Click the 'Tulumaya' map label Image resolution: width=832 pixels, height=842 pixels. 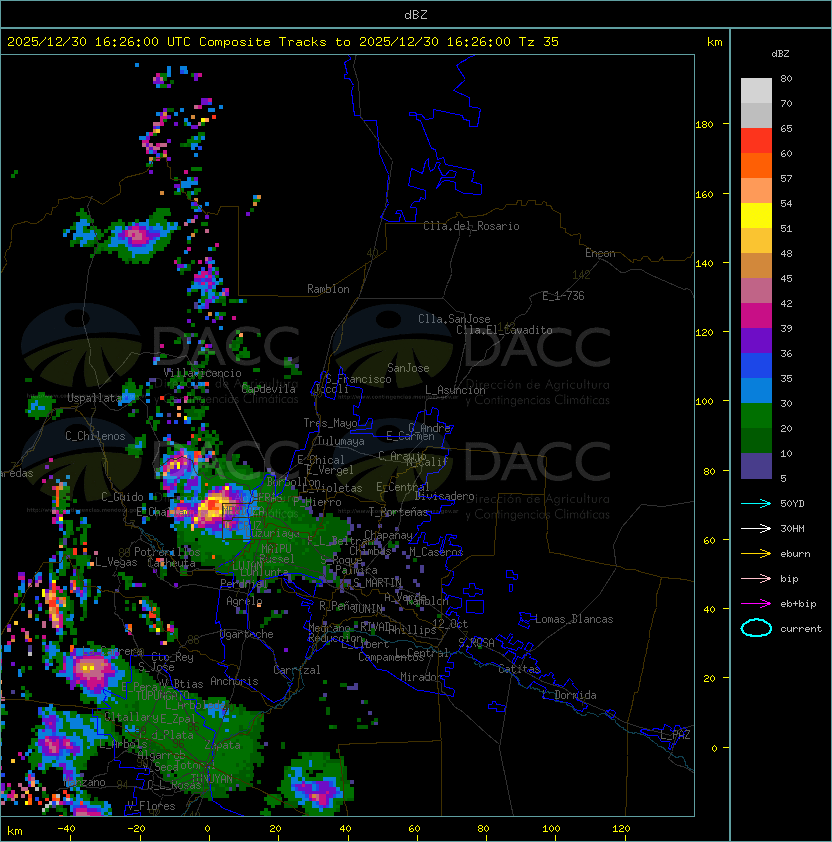[341, 441]
